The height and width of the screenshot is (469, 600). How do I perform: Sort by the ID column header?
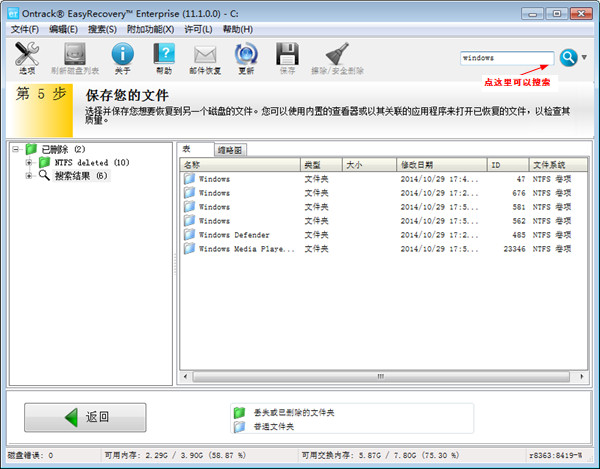508,165
